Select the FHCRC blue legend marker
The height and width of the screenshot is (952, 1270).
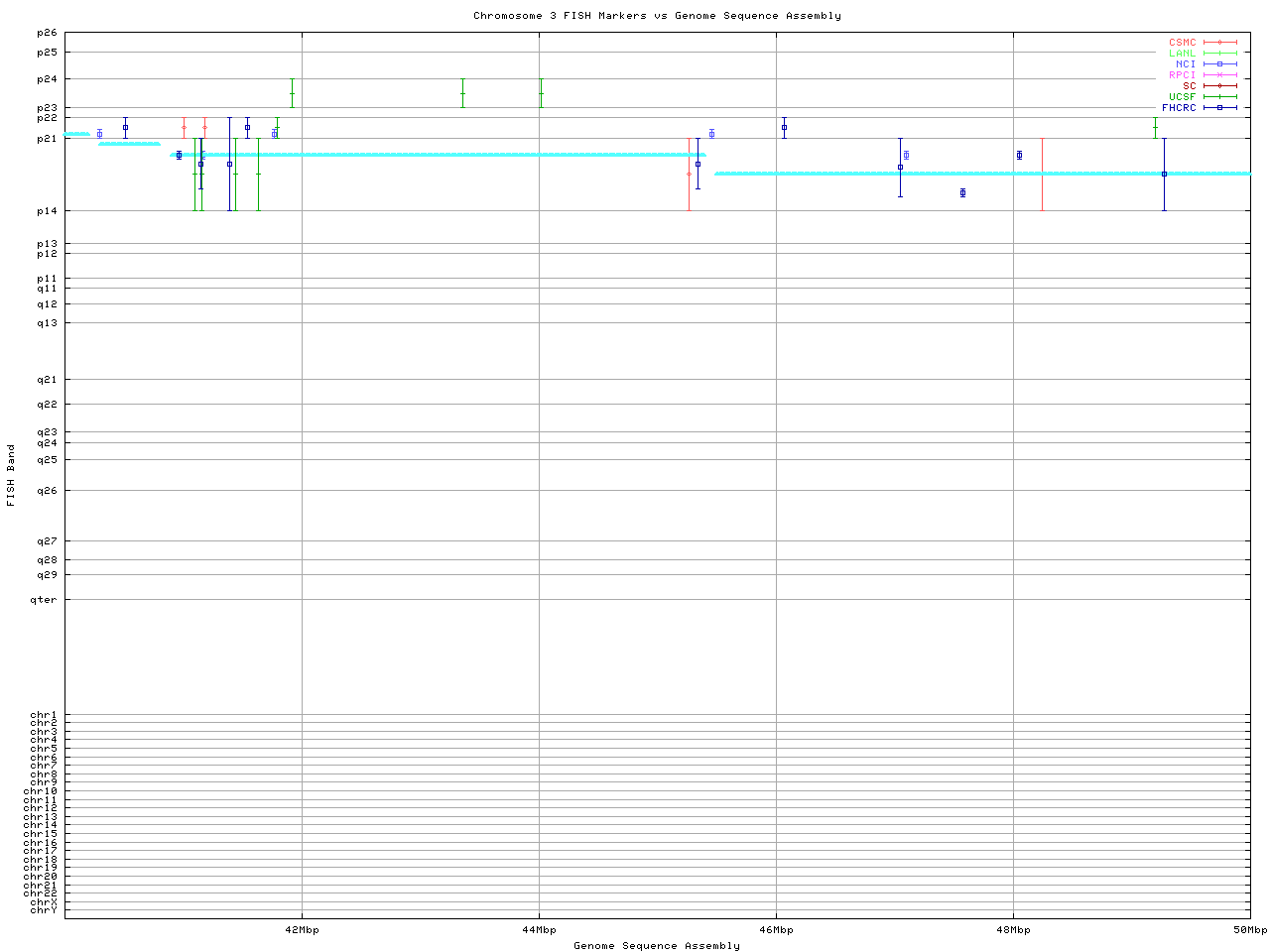(1219, 108)
